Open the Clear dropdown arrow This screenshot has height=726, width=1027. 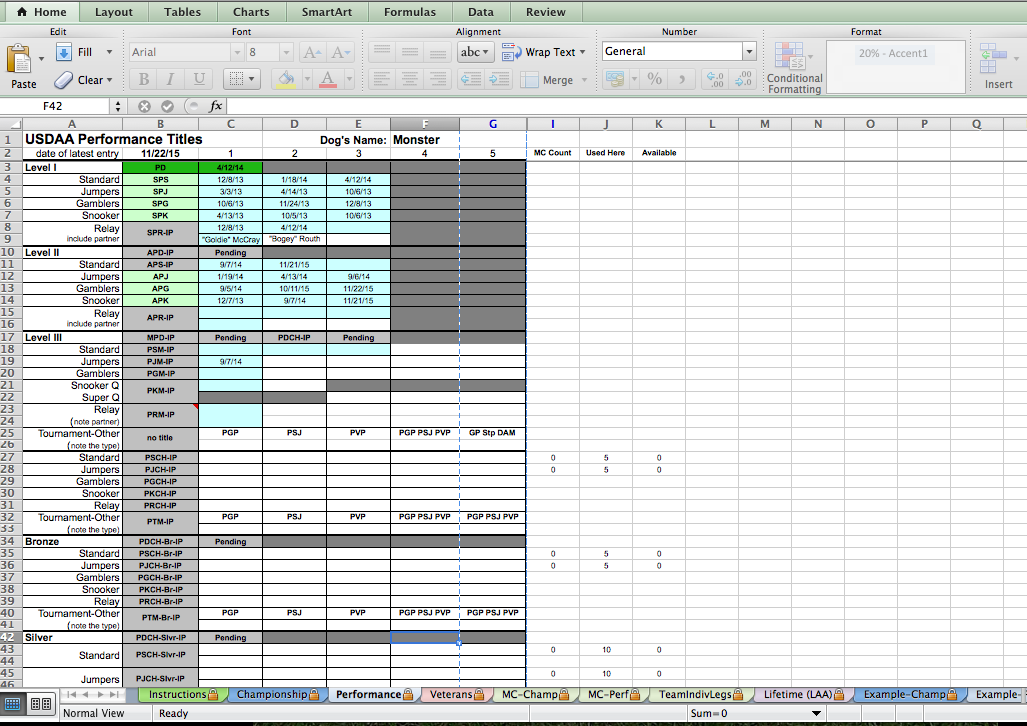[109, 80]
